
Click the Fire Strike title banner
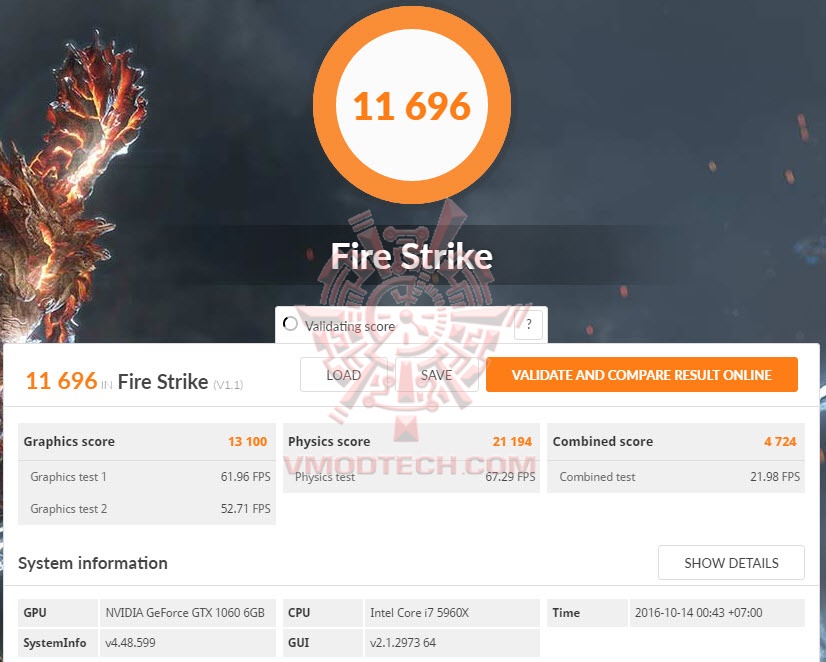pos(411,256)
